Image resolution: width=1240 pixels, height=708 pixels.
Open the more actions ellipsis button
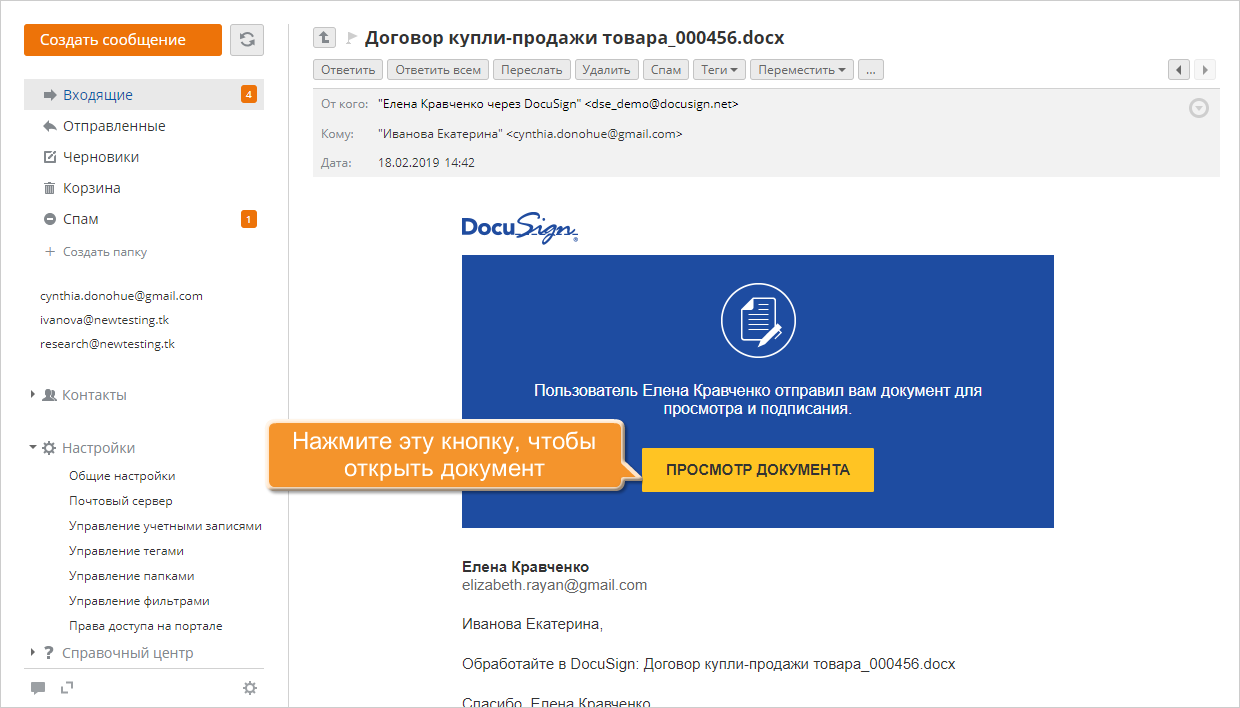click(x=871, y=70)
